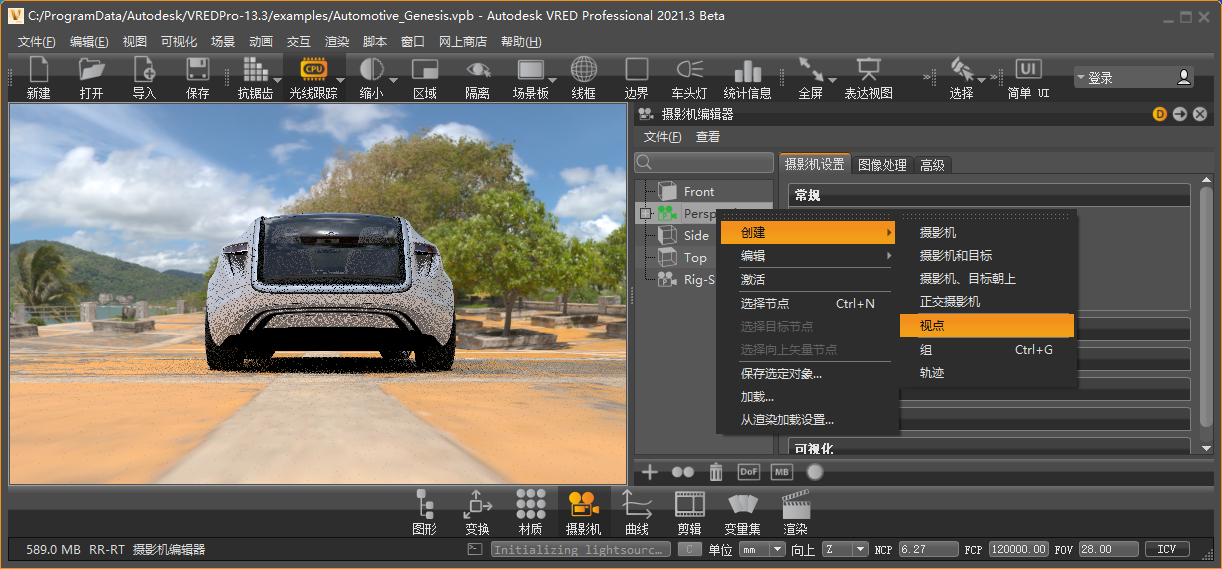Open the 可视化 menu
This screenshot has height=569, width=1222.
pos(179,42)
